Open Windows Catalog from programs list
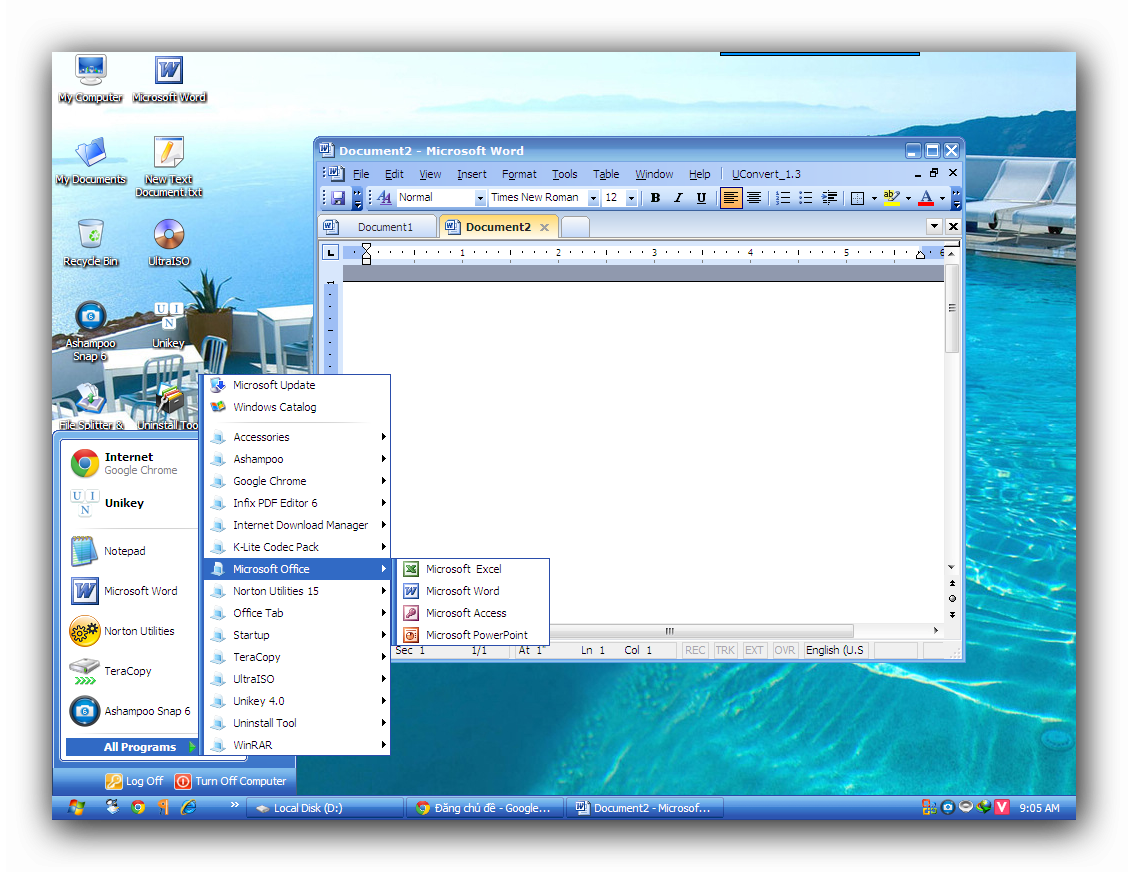 pos(297,407)
